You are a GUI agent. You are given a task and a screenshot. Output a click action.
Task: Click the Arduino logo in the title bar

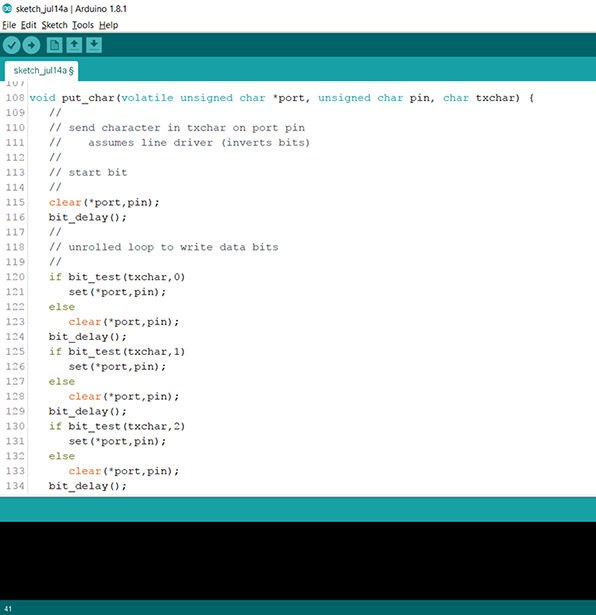[x=7, y=8]
